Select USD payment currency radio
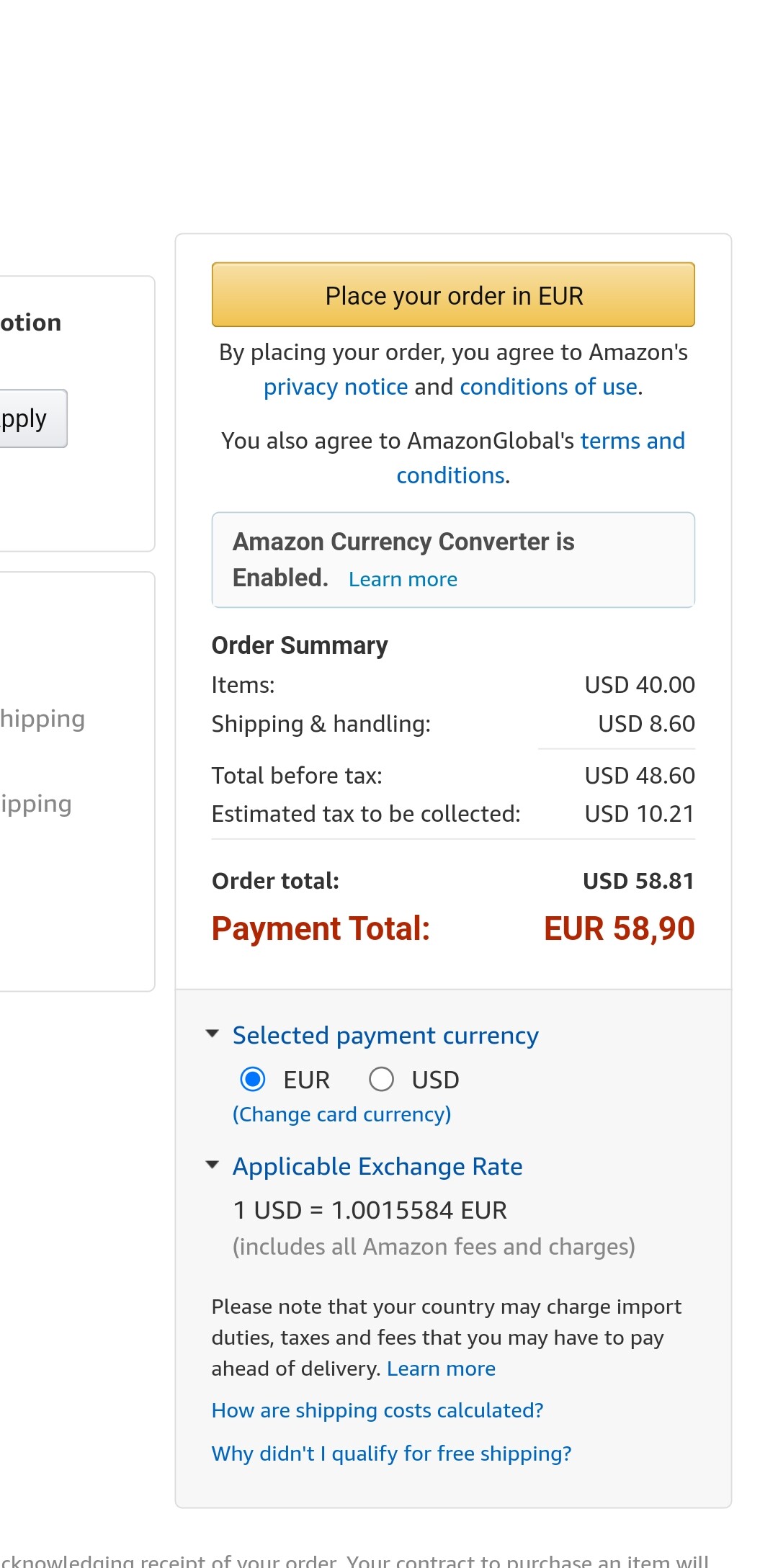The width and height of the screenshot is (778, 1568). tap(381, 1079)
